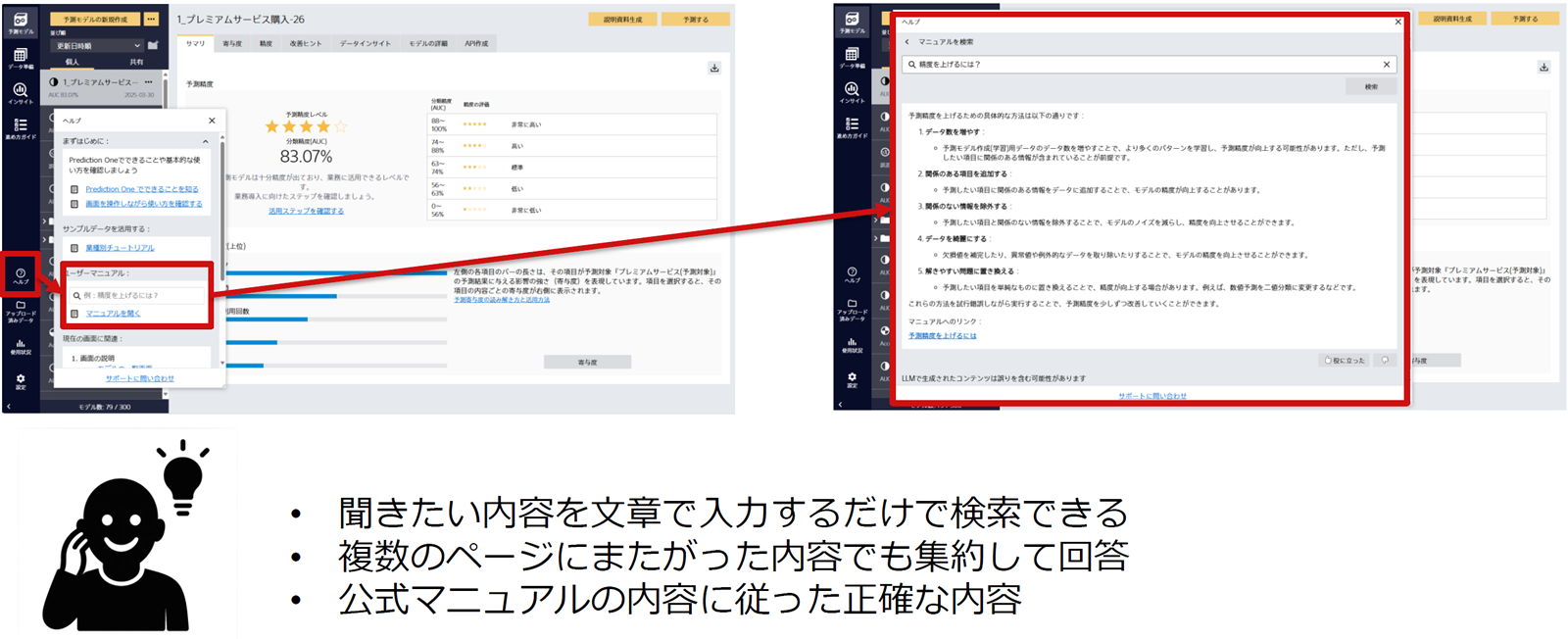Click the comment feedback icon beside 役に立った
The image size is (1568, 639).
click(x=1385, y=361)
